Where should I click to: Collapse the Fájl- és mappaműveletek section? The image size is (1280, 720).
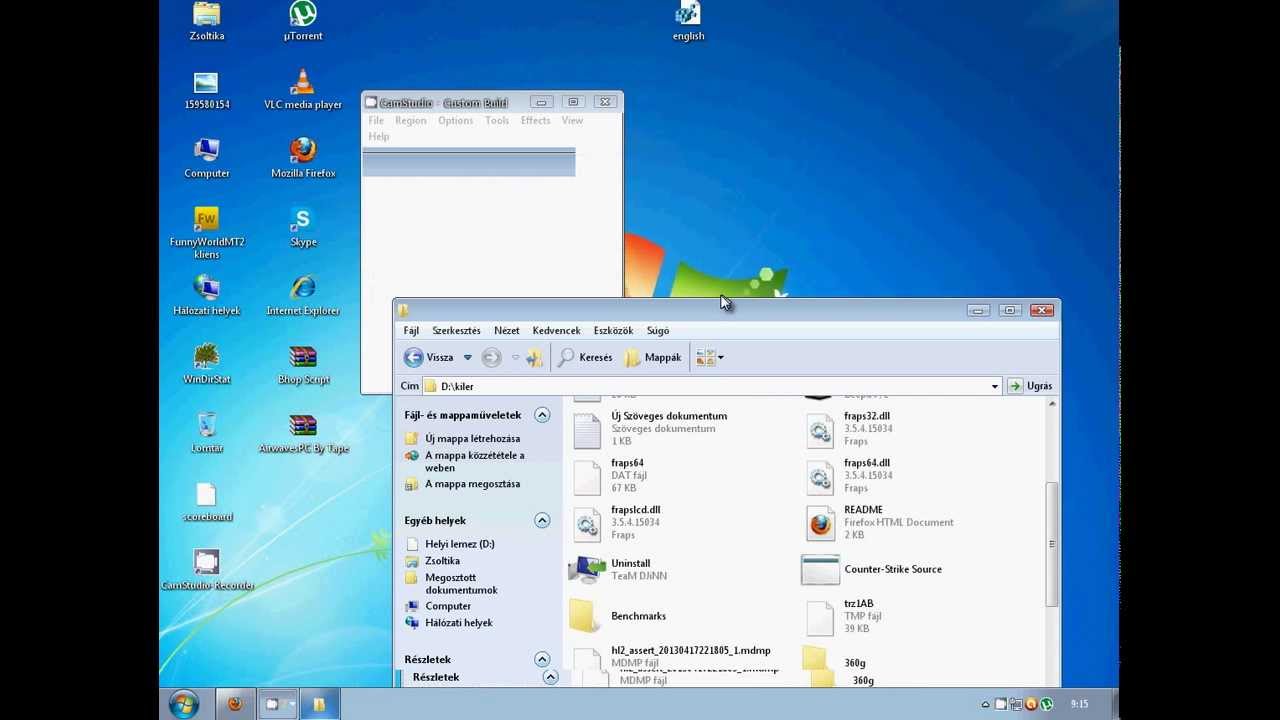click(x=542, y=415)
